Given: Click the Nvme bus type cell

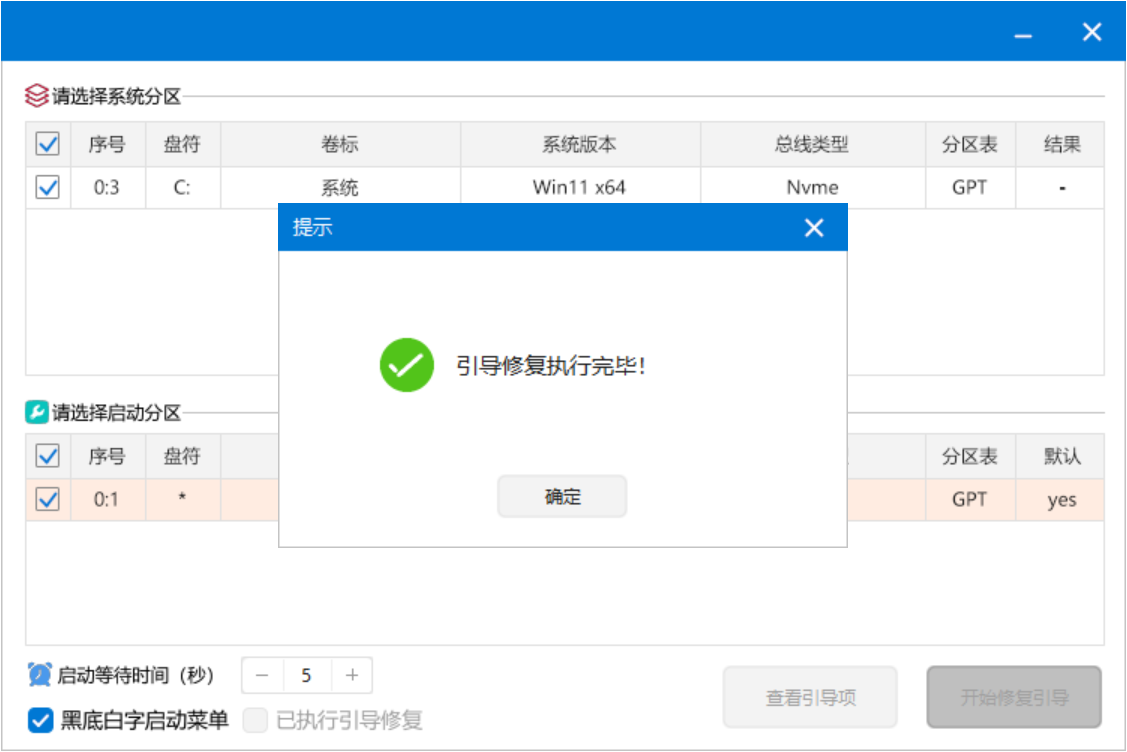Looking at the screenshot, I should [x=812, y=188].
